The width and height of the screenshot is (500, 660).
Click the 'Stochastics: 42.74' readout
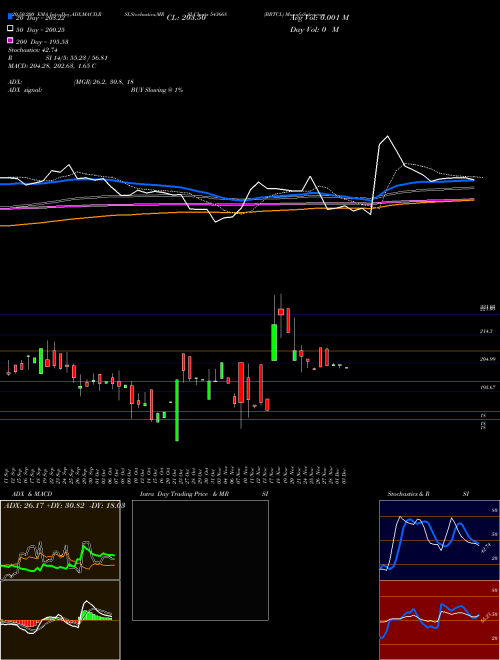[33, 50]
